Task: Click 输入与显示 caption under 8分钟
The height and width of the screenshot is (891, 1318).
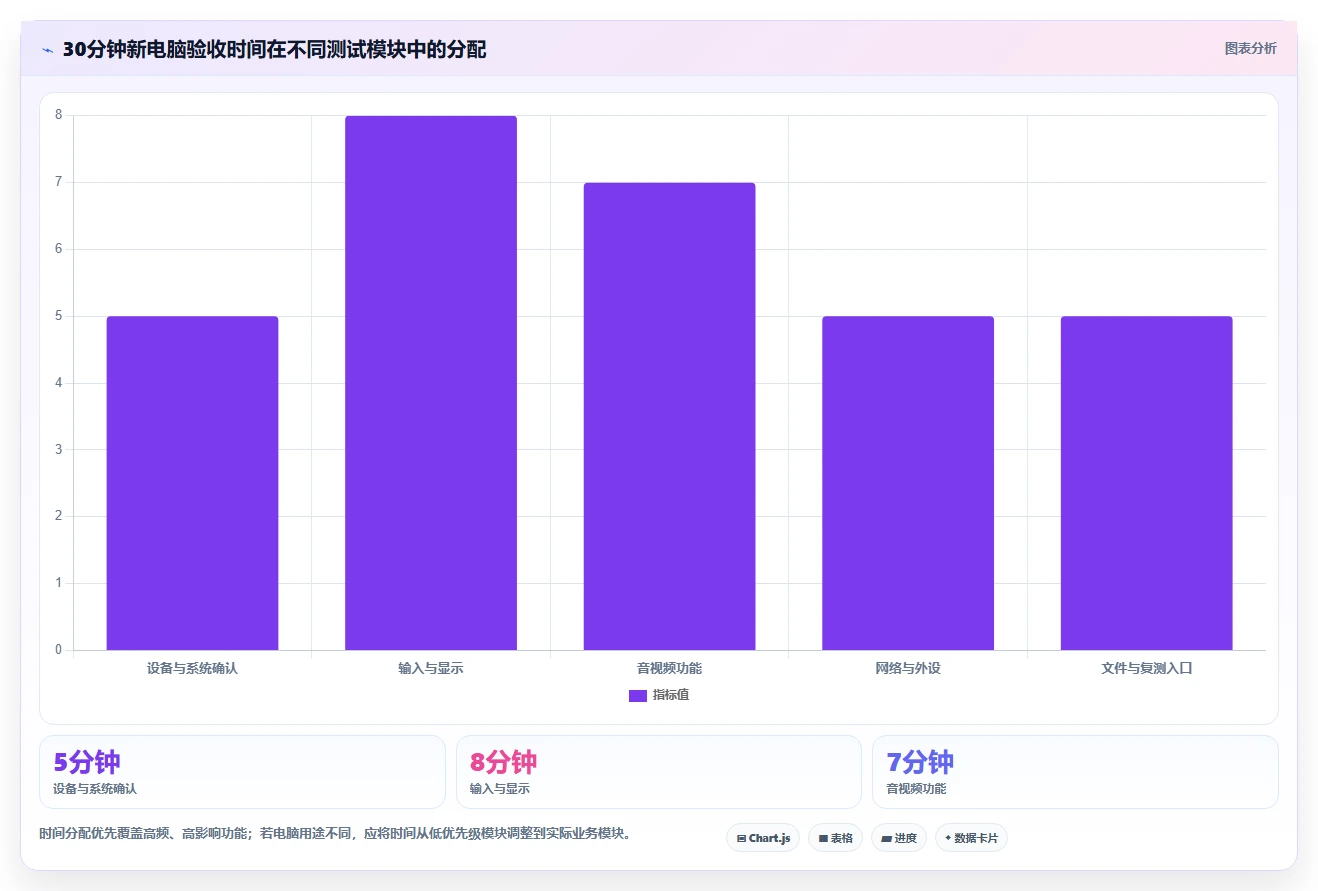Action: pyautogui.click(x=500, y=789)
